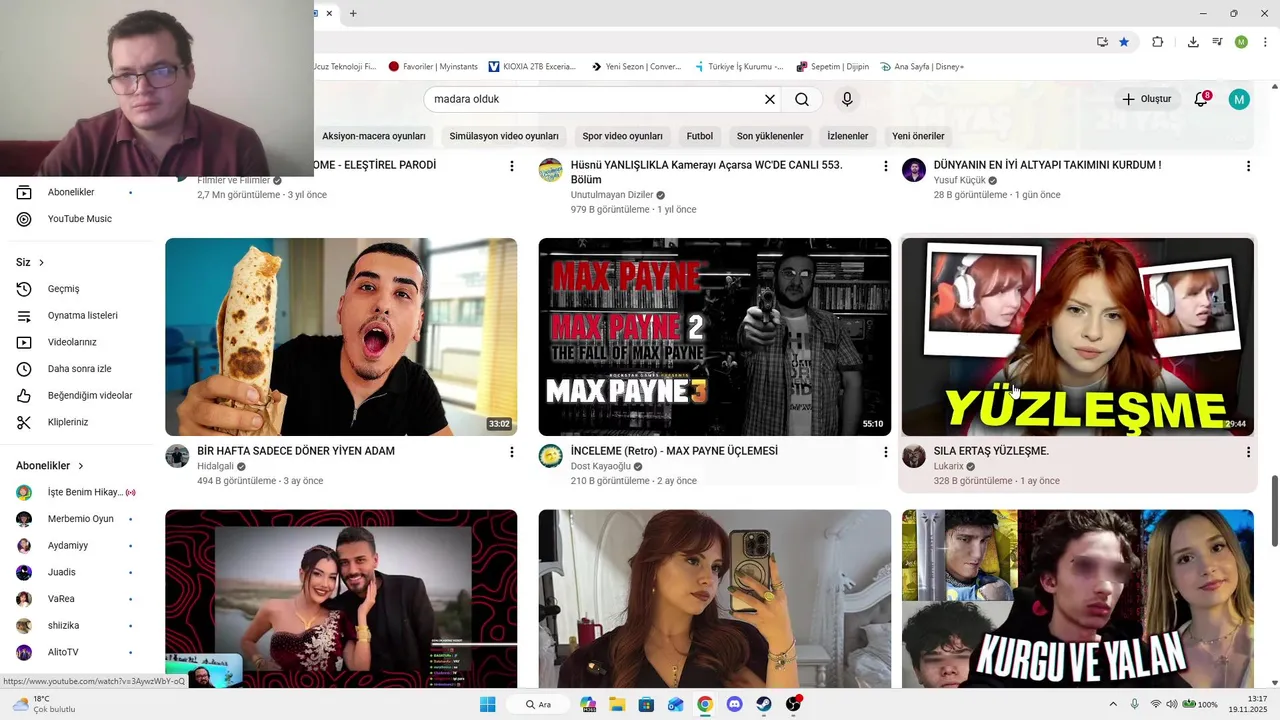The width and height of the screenshot is (1280, 720).
Task: Open the KIOXIA 2TB Exceria bookmark
Action: 533,67
